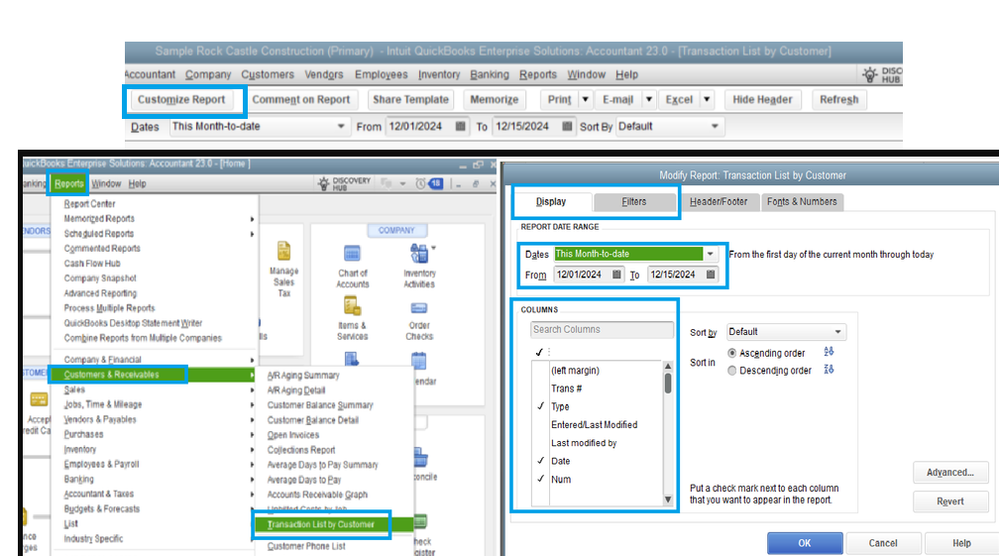999x556 pixels.
Task: Click the Refresh button
Action: (x=839, y=99)
